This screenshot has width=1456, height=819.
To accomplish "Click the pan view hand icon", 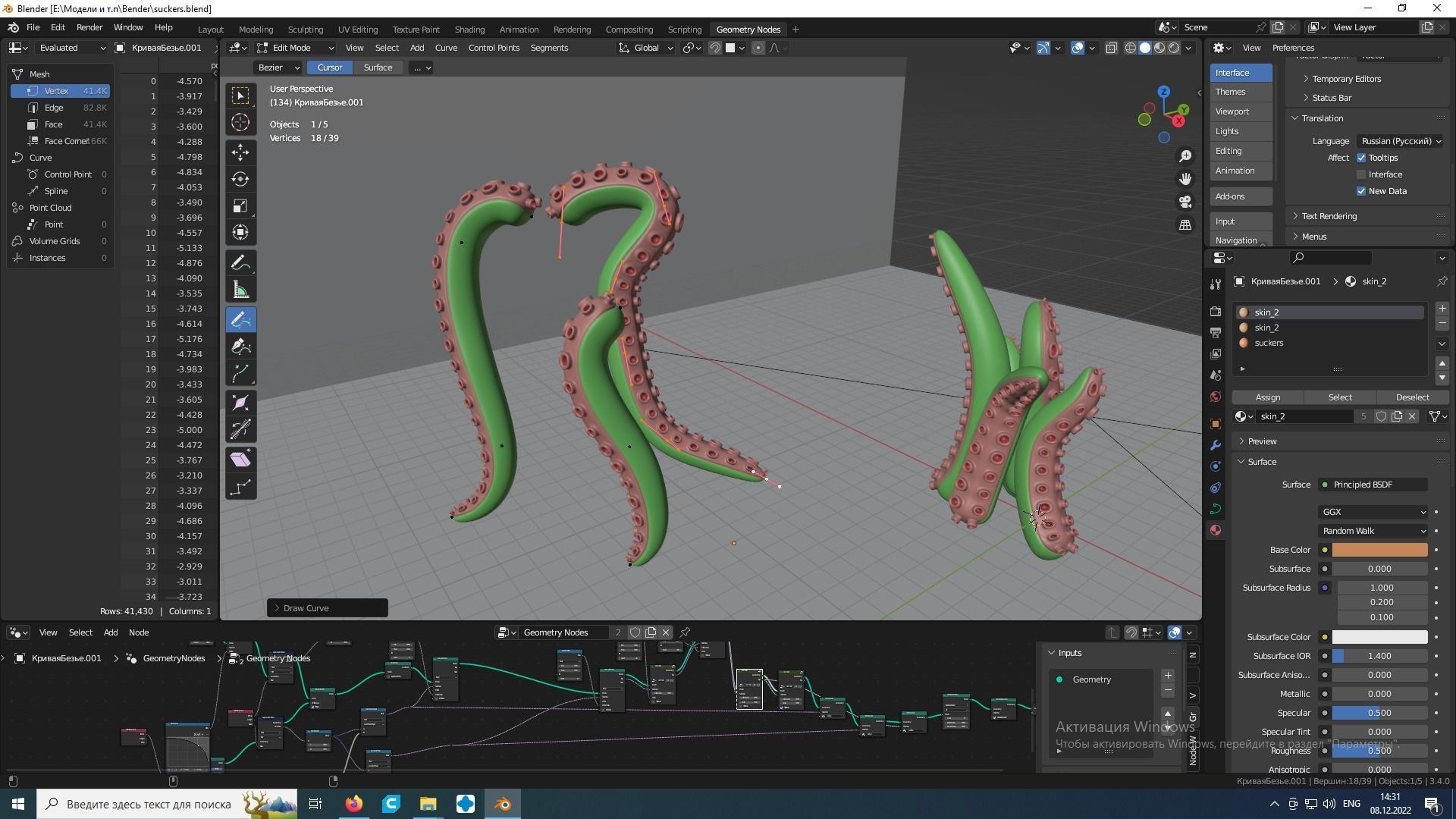I will [1185, 179].
